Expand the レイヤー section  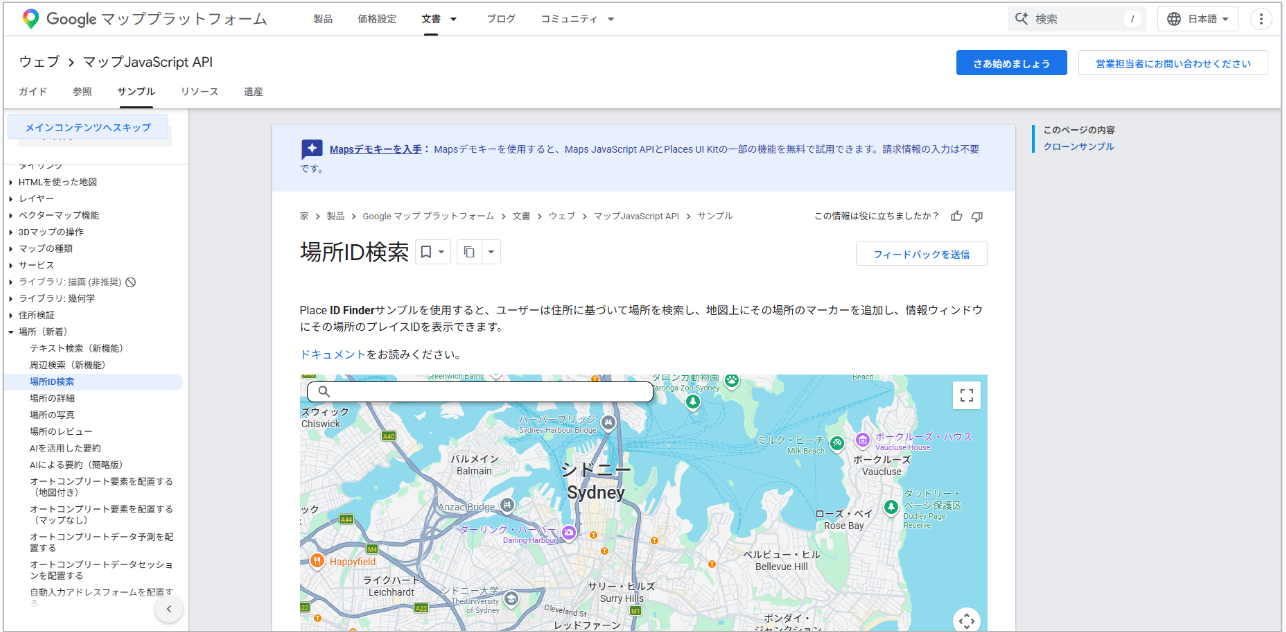click(11, 199)
